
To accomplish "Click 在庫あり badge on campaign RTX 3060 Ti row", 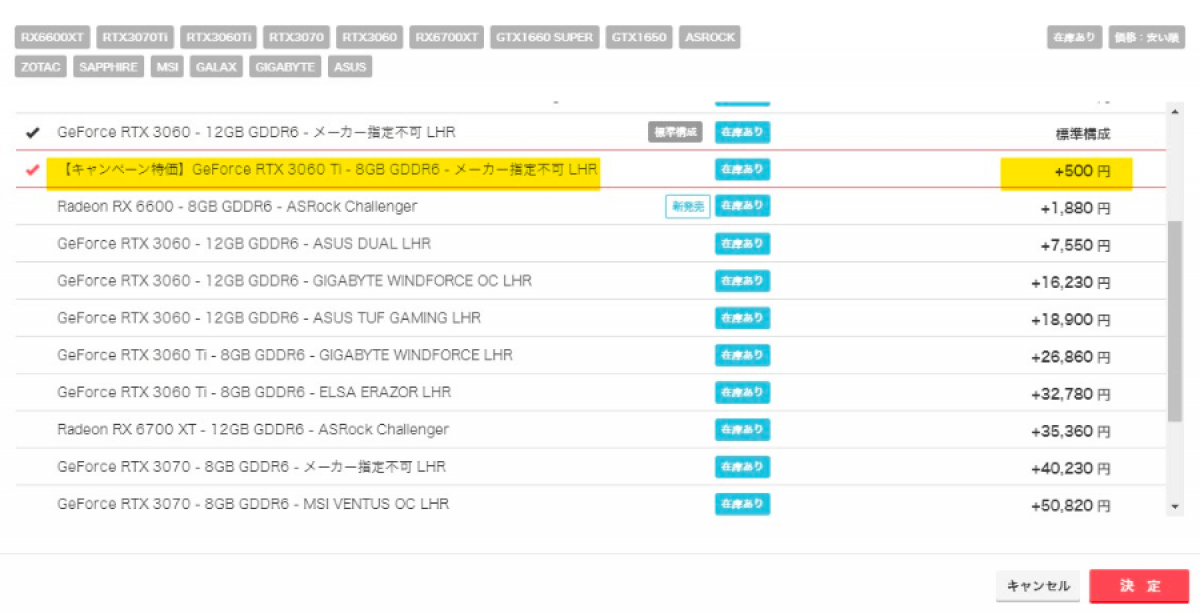I will click(x=742, y=170).
